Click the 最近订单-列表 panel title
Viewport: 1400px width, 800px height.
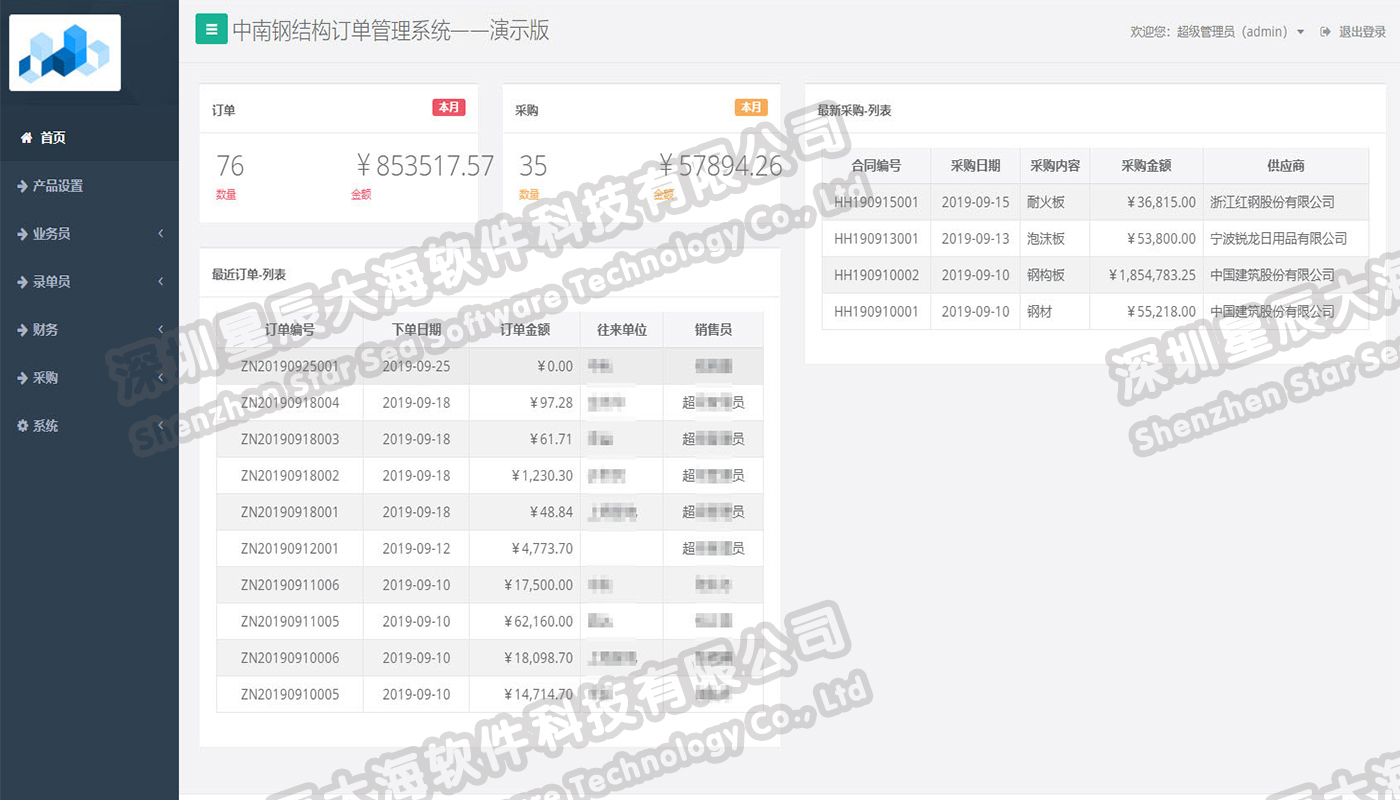point(249,274)
